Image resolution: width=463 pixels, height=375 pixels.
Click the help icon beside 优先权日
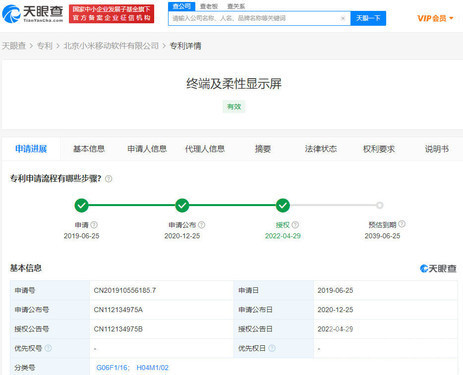tap(272, 348)
